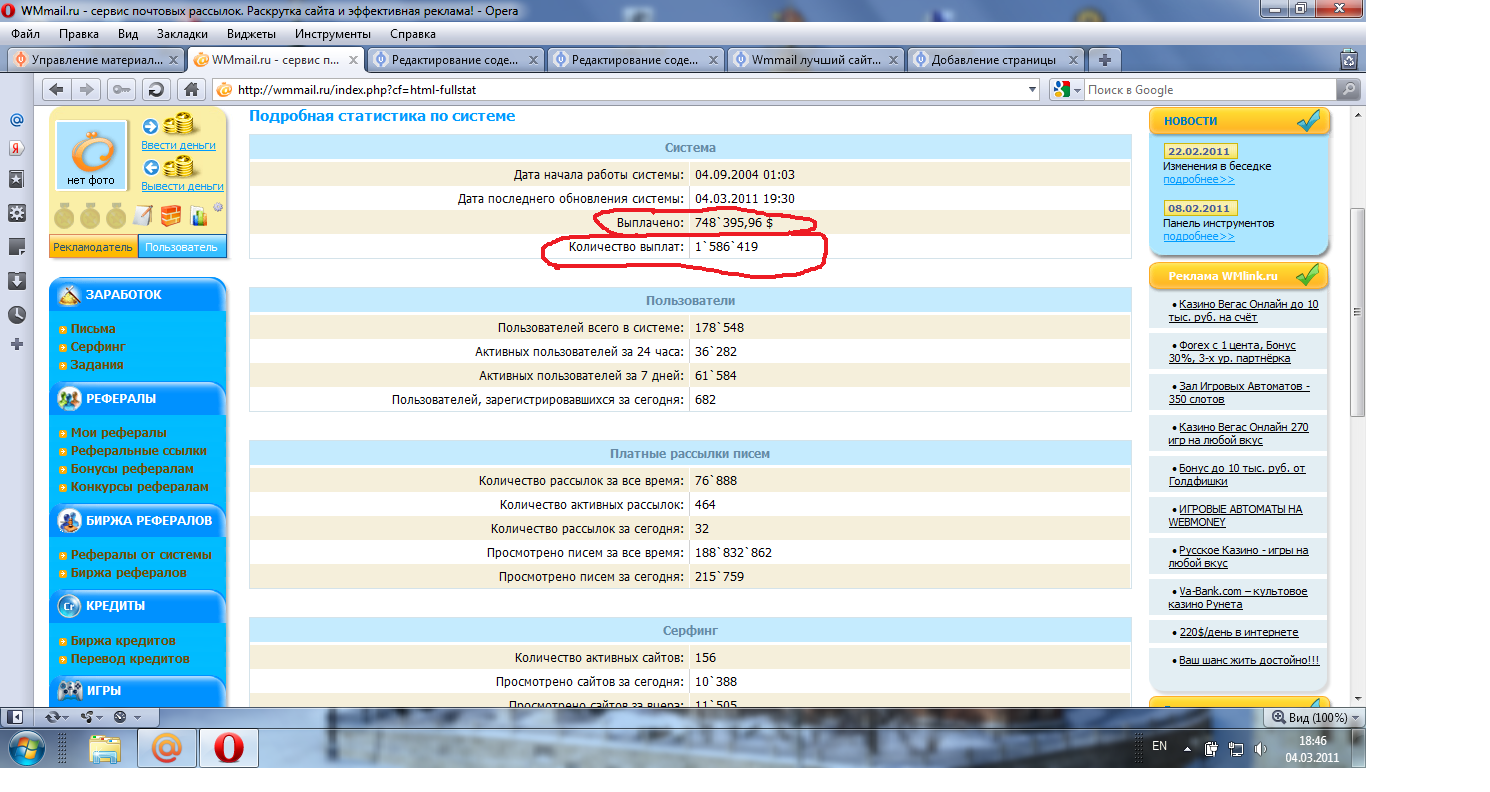The width and height of the screenshot is (1490, 792).
Task: Select the Рекламодатель tab
Action: 93,247
